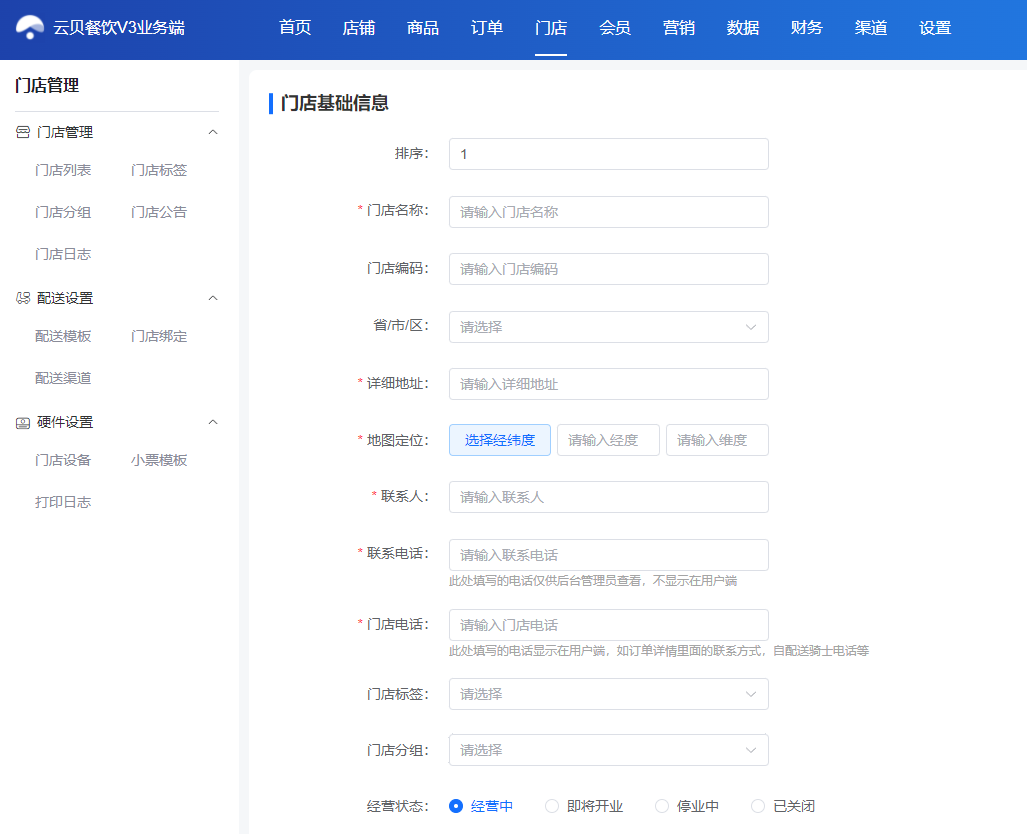Open 门店列表 in the sidebar
1027x834 pixels.
(x=63, y=170)
